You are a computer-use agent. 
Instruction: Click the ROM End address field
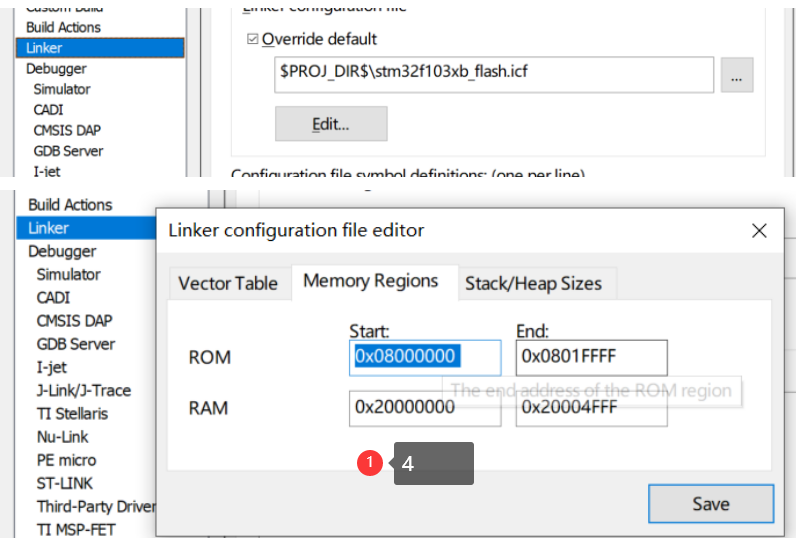(x=591, y=357)
